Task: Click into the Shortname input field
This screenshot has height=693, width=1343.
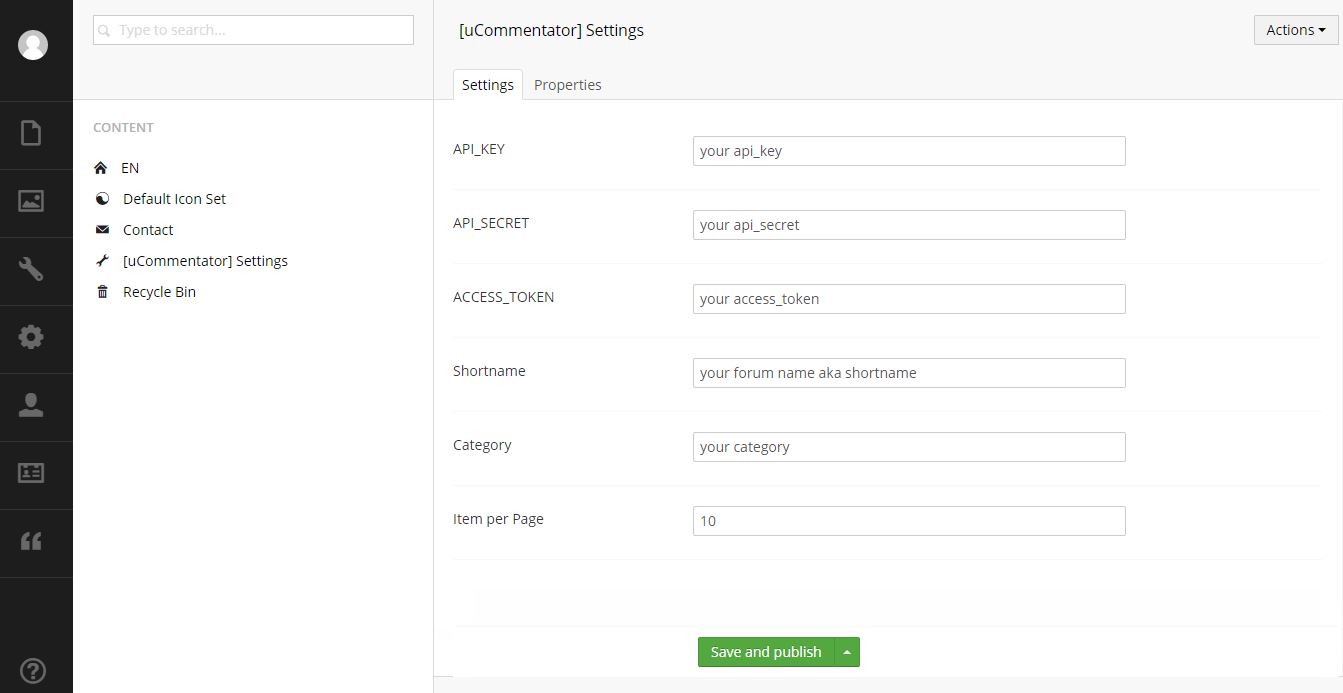Action: coord(909,373)
